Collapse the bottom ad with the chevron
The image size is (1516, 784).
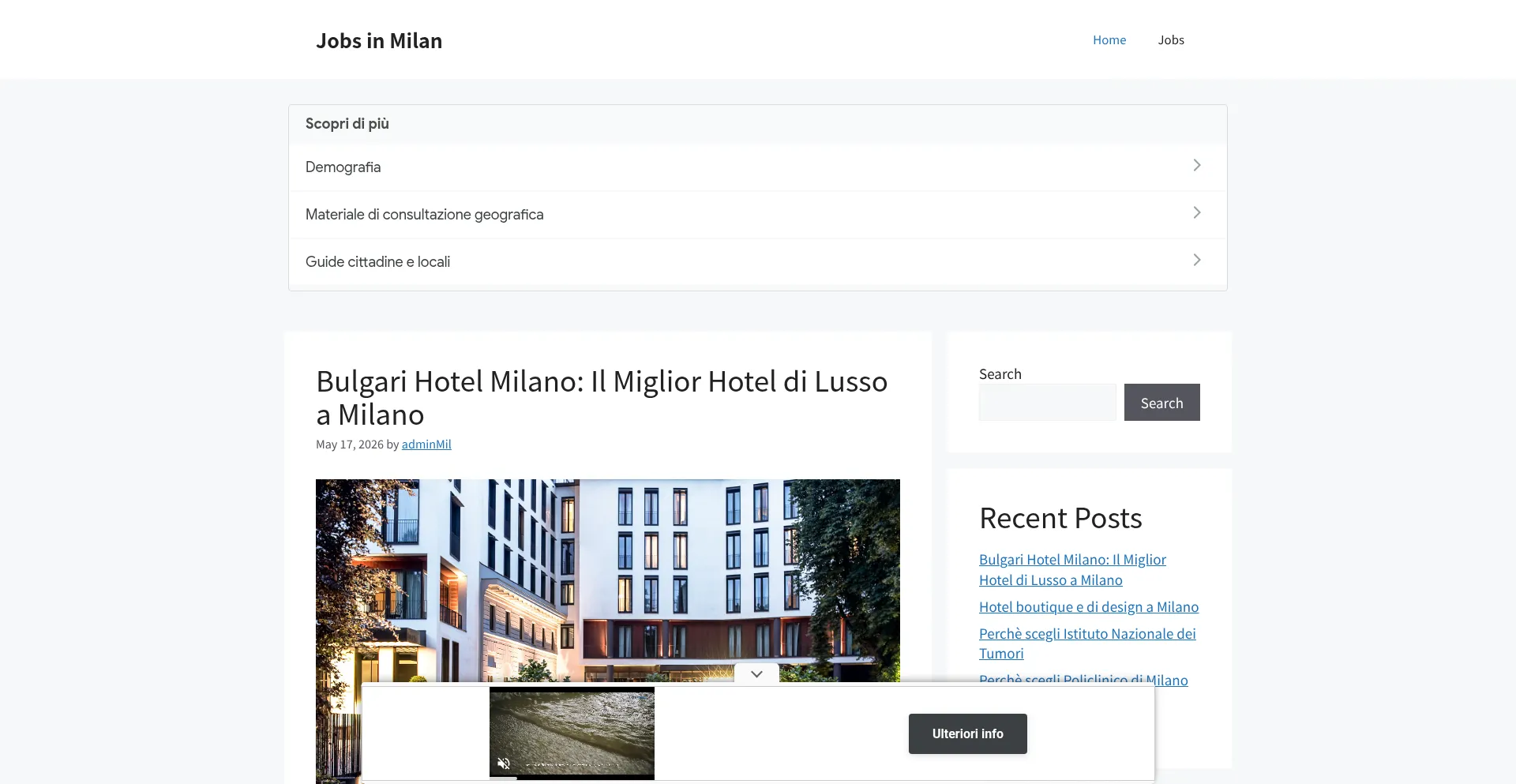coord(756,673)
